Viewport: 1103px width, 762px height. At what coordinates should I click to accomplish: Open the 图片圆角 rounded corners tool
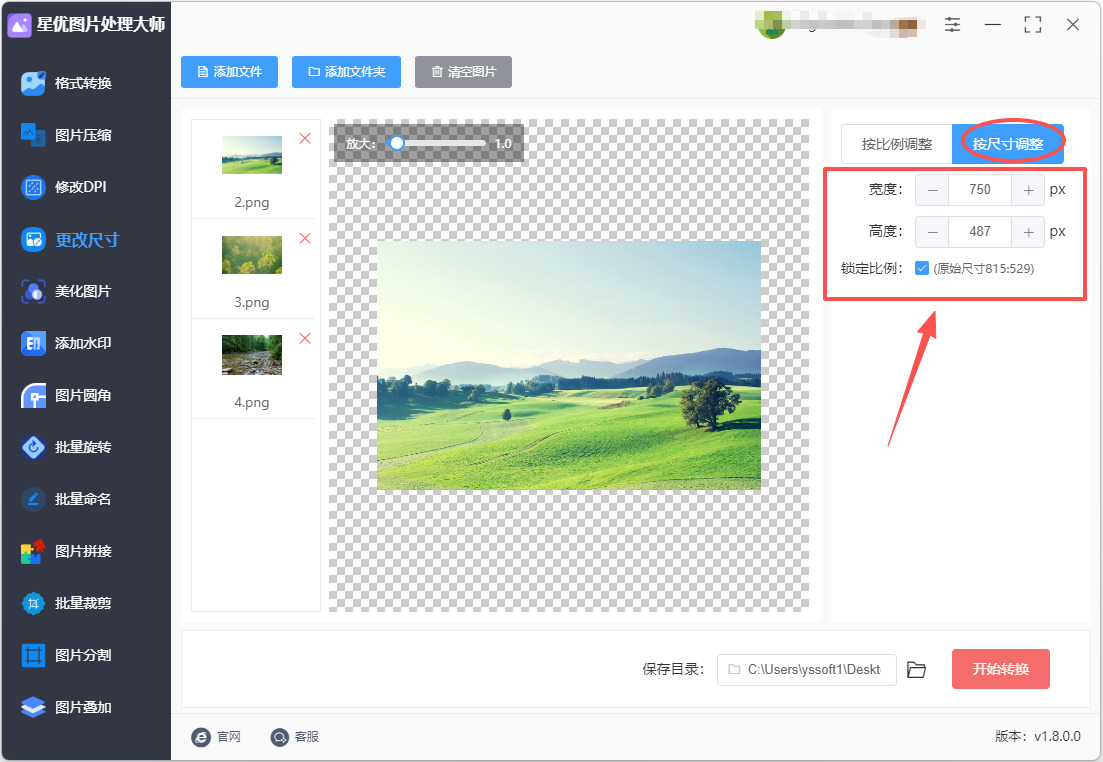pos(67,395)
